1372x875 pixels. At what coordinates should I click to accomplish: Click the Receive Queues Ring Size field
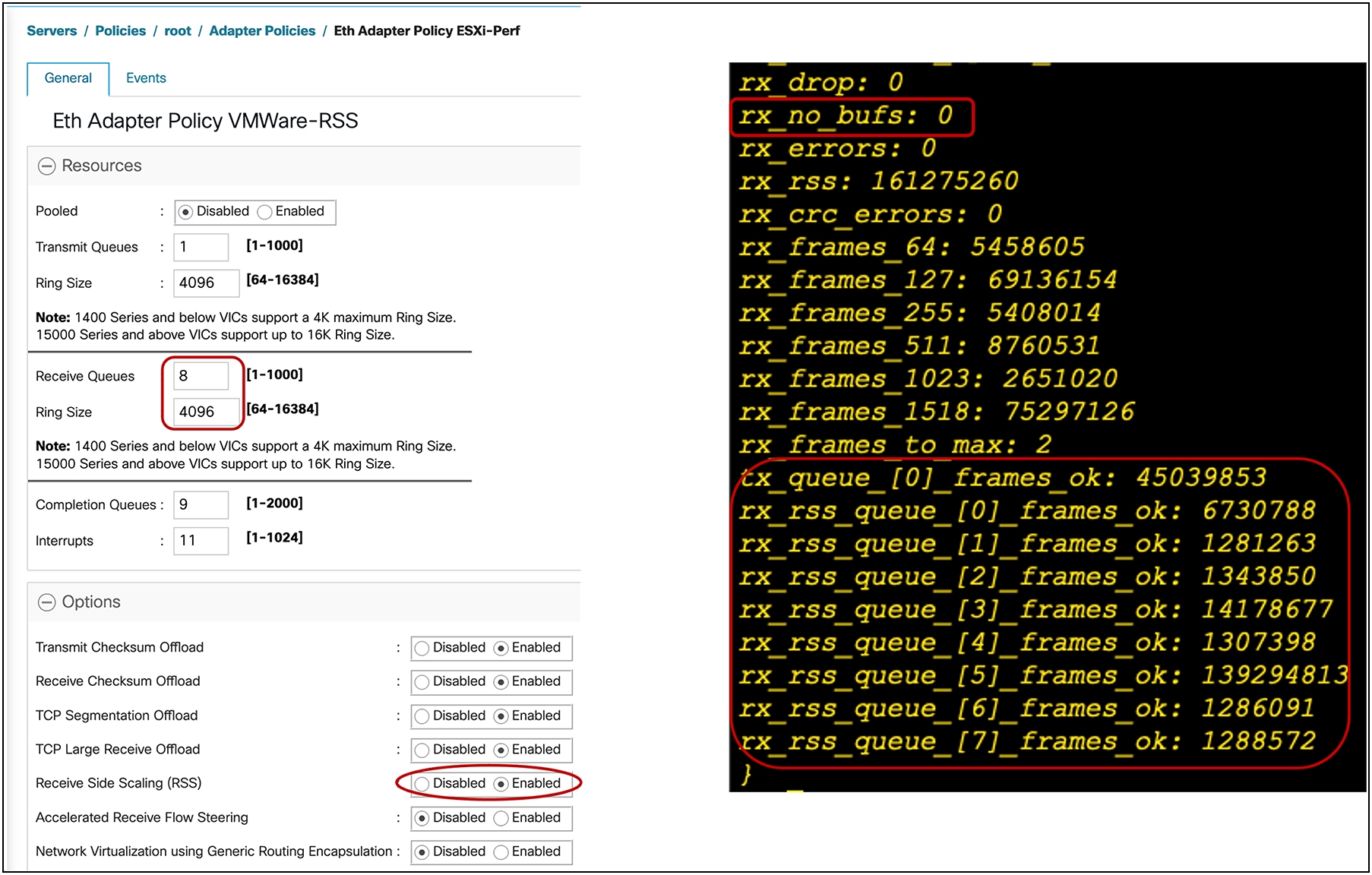[x=207, y=412]
